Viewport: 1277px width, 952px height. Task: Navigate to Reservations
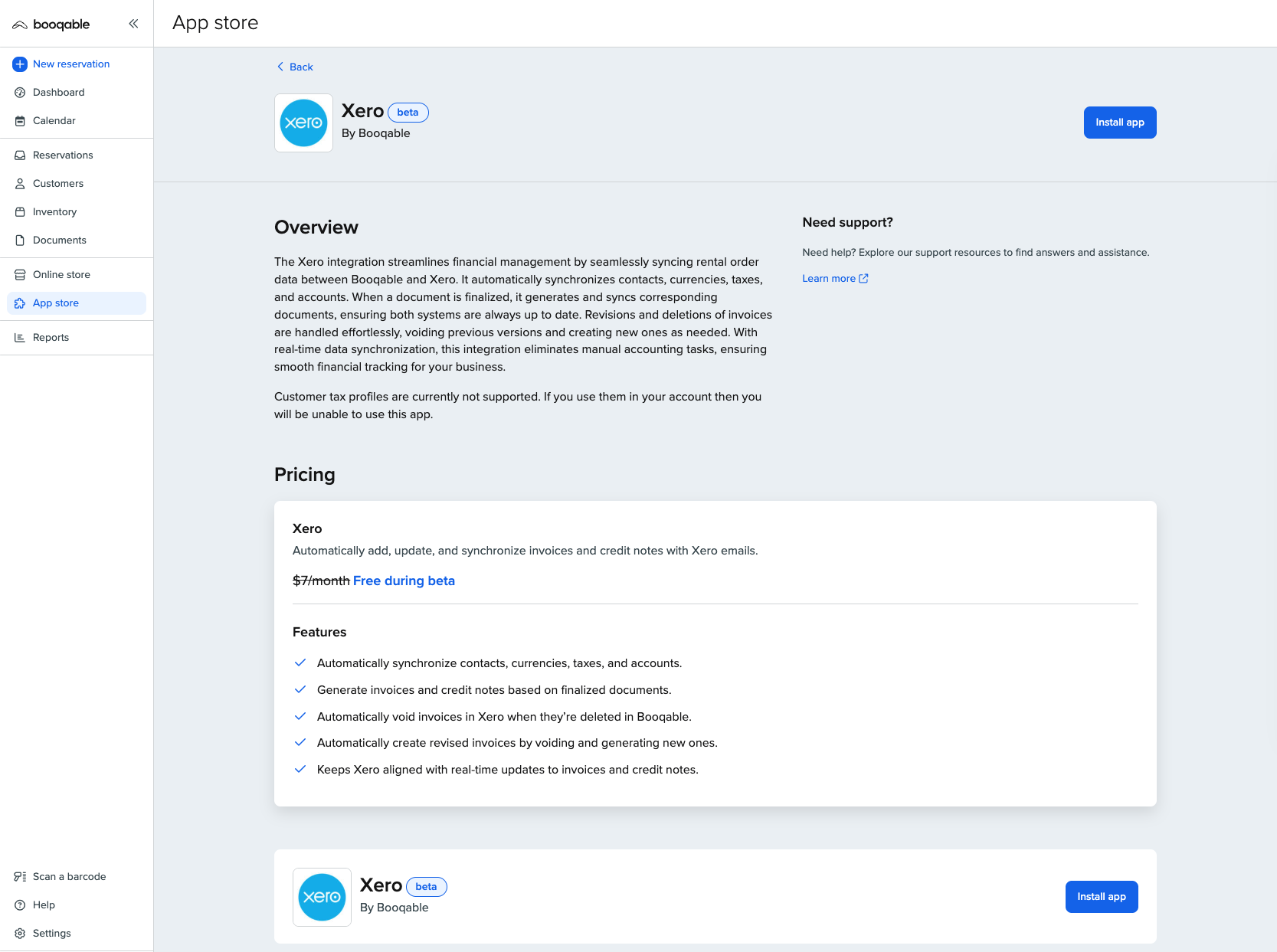tap(63, 155)
